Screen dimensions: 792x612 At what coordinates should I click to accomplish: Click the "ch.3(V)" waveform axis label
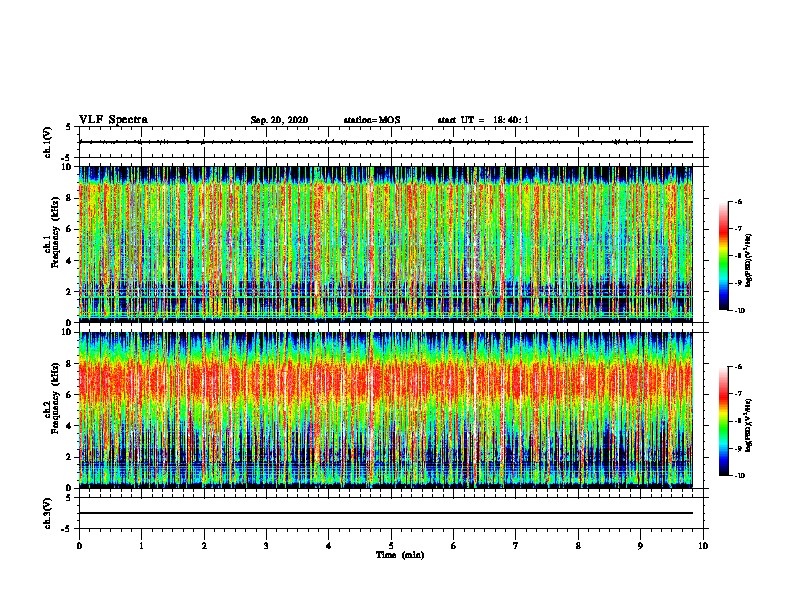click(x=47, y=513)
